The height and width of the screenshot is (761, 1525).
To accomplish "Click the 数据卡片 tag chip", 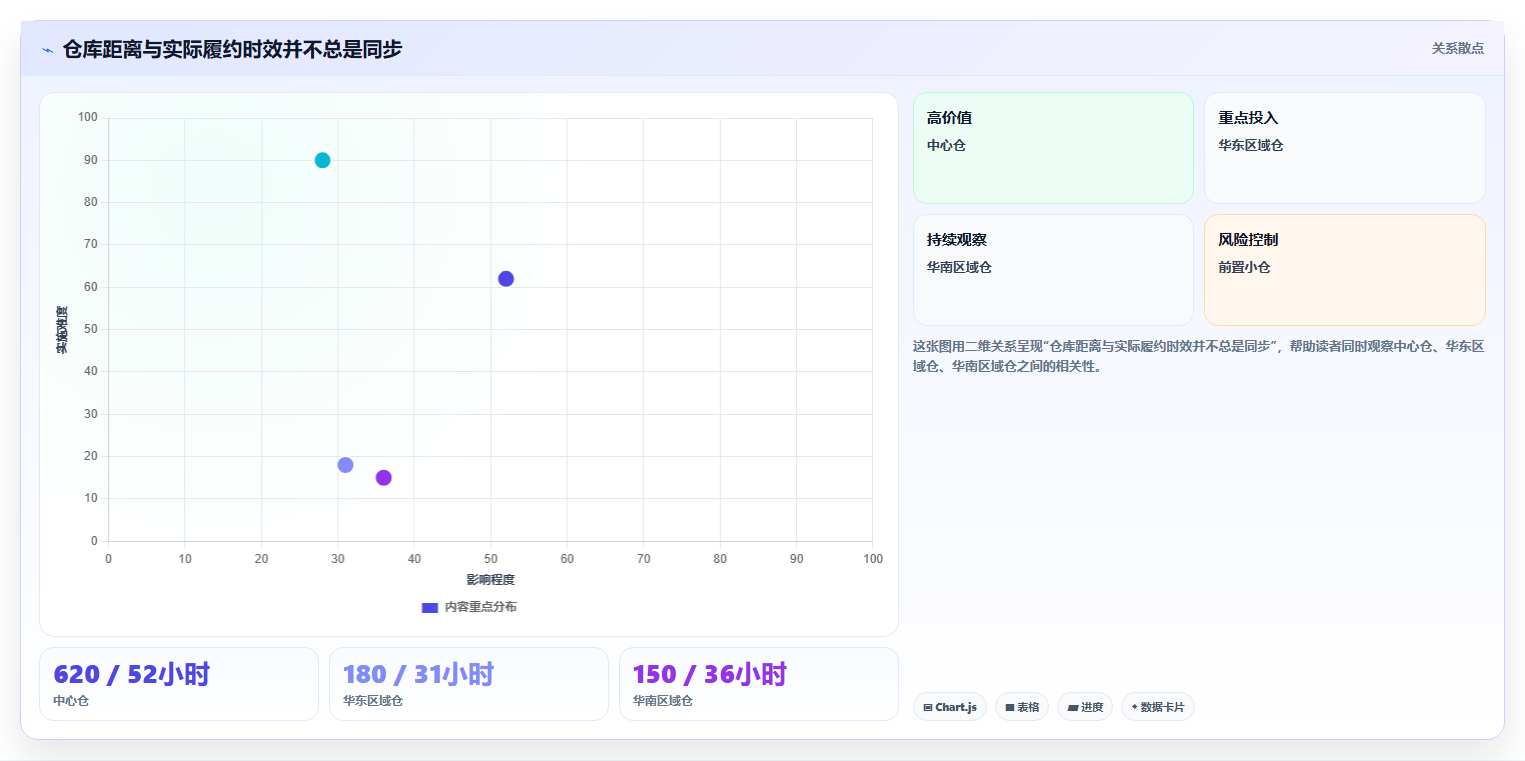I will tap(1158, 707).
